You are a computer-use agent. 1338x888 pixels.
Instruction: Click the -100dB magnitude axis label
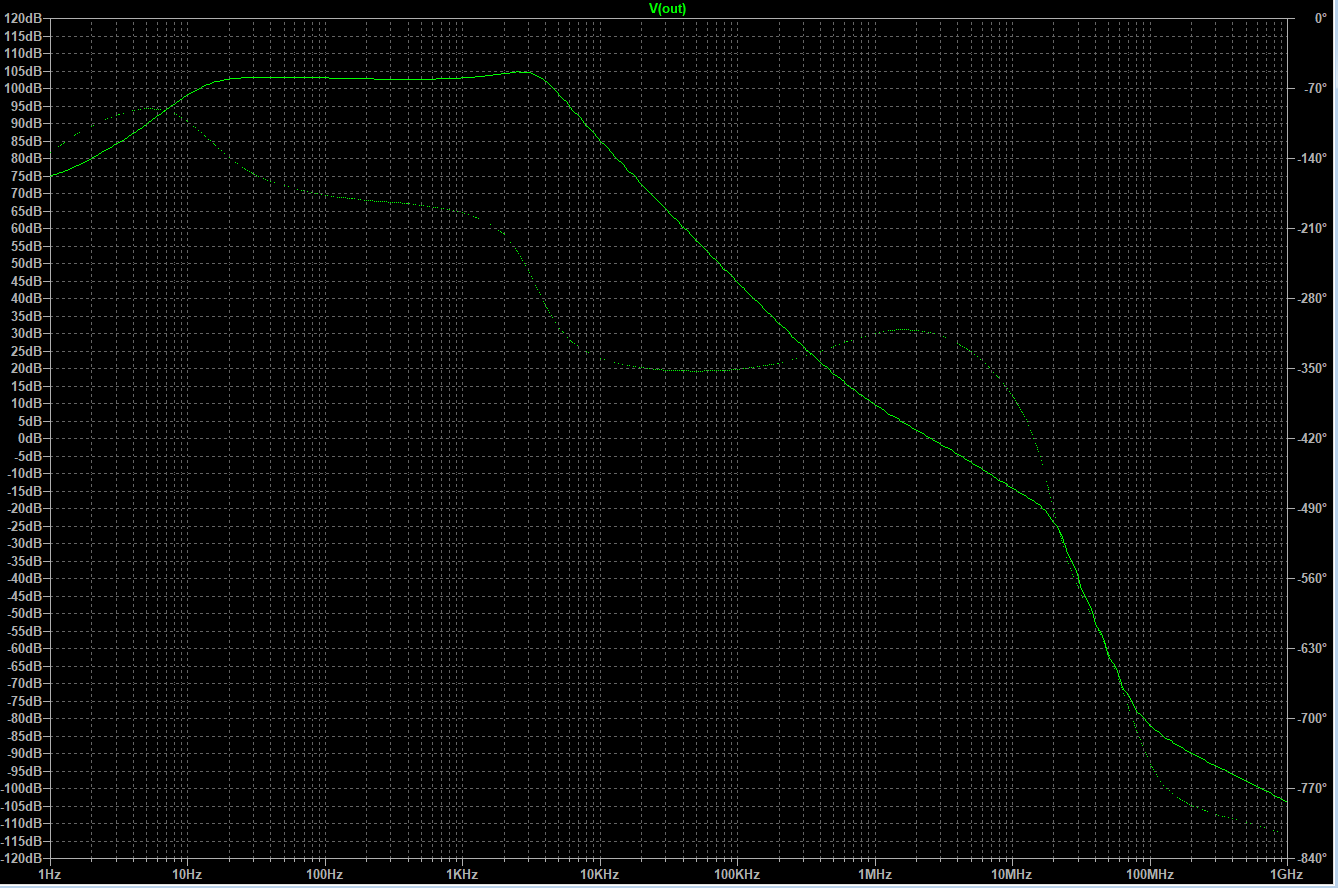pyautogui.click(x=22, y=788)
